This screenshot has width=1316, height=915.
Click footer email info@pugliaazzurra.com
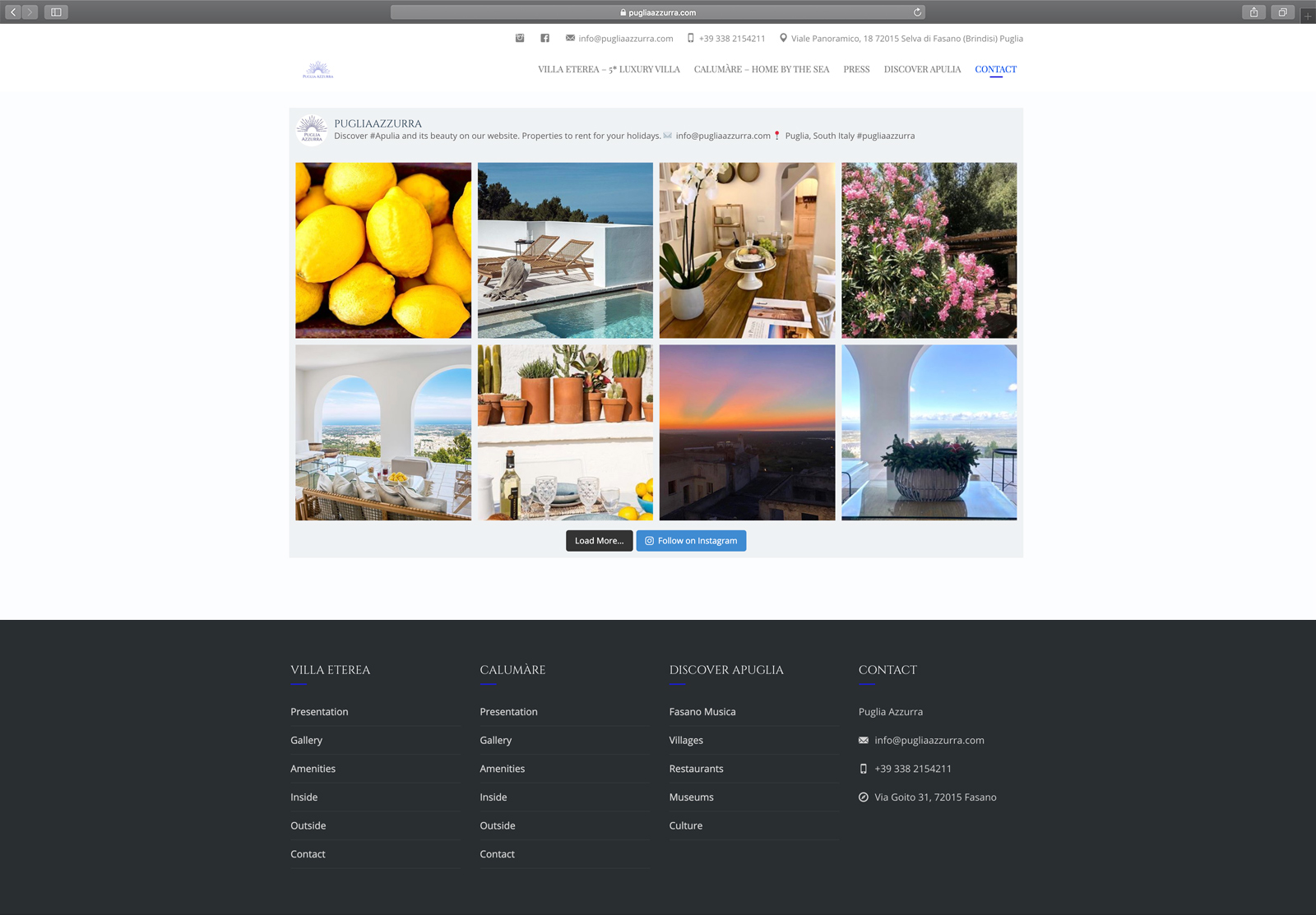(x=929, y=741)
